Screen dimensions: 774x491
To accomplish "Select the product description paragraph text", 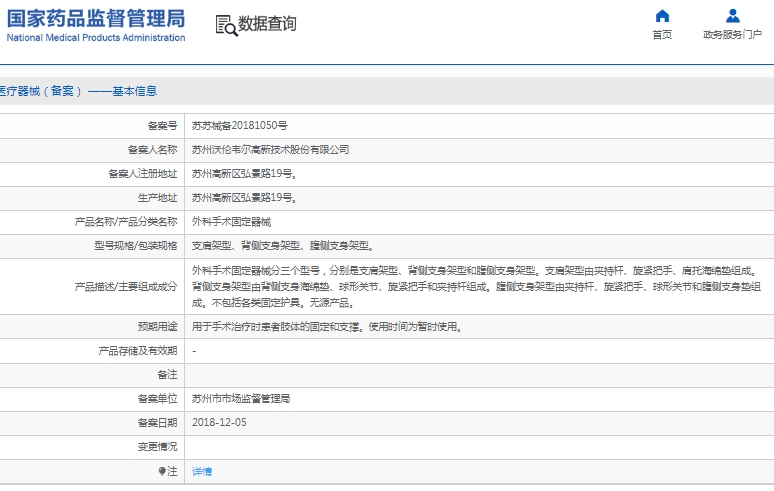I will (x=476, y=287).
